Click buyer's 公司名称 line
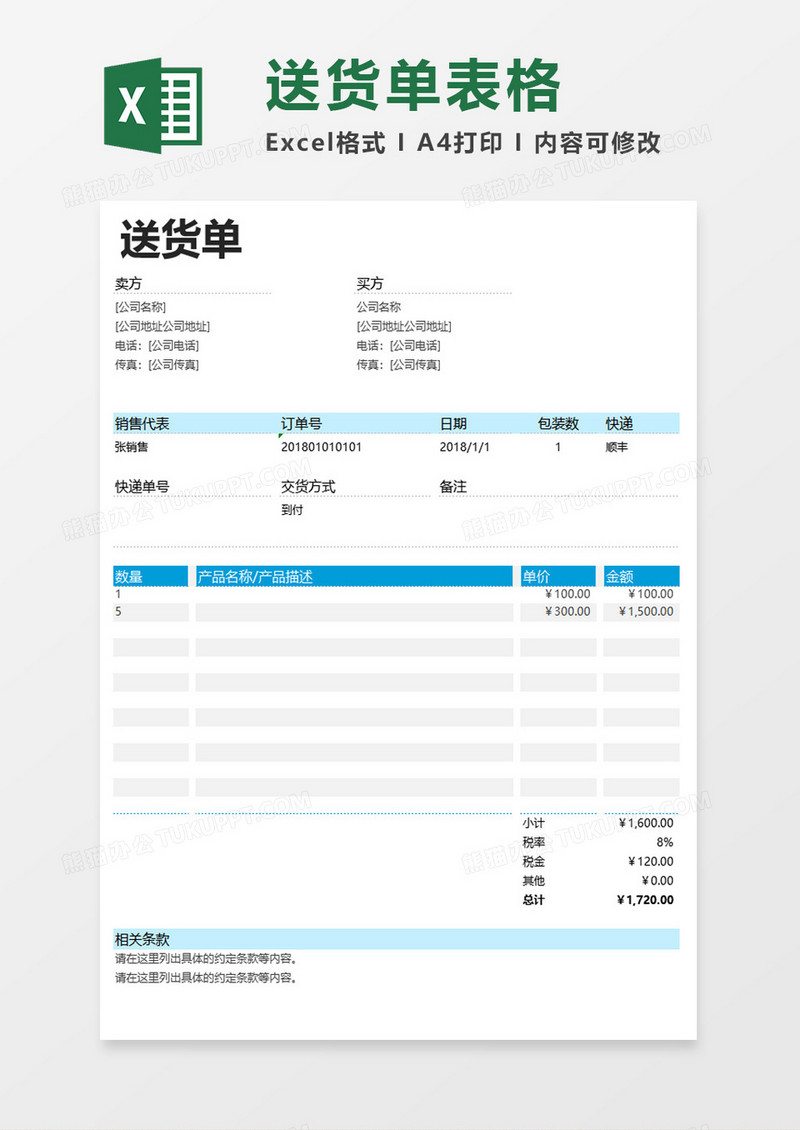 [x=378, y=307]
